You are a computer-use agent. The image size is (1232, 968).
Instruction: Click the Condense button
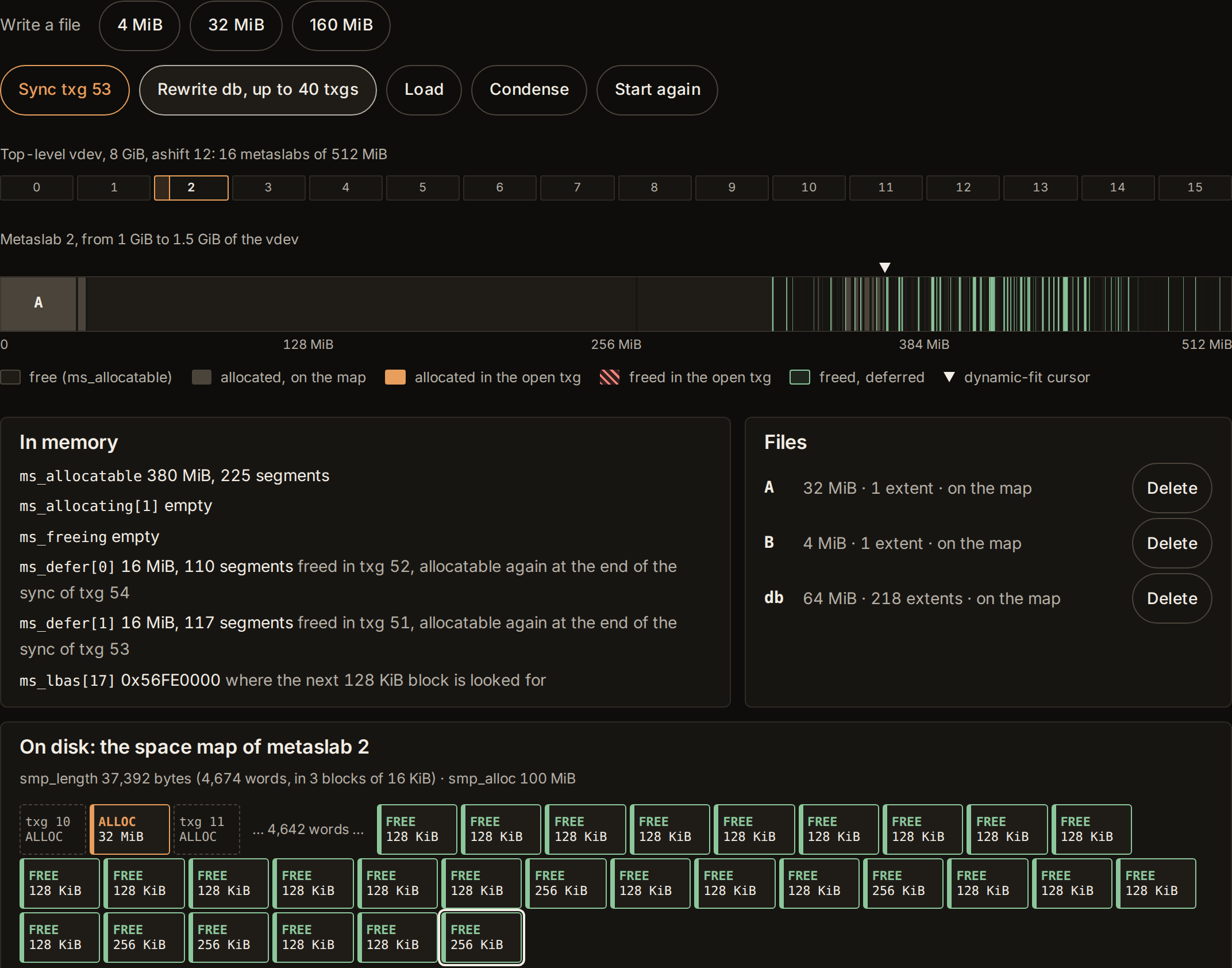[x=529, y=90]
